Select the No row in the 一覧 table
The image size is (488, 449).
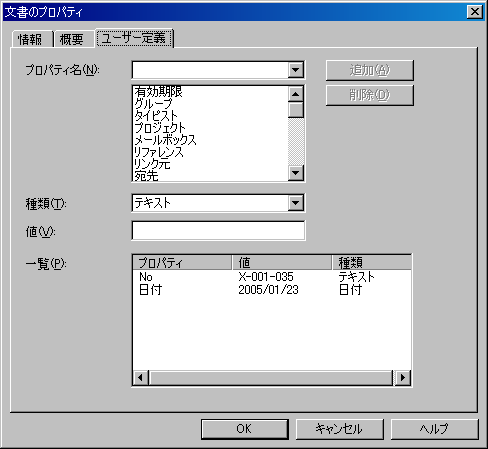[x=272, y=277]
